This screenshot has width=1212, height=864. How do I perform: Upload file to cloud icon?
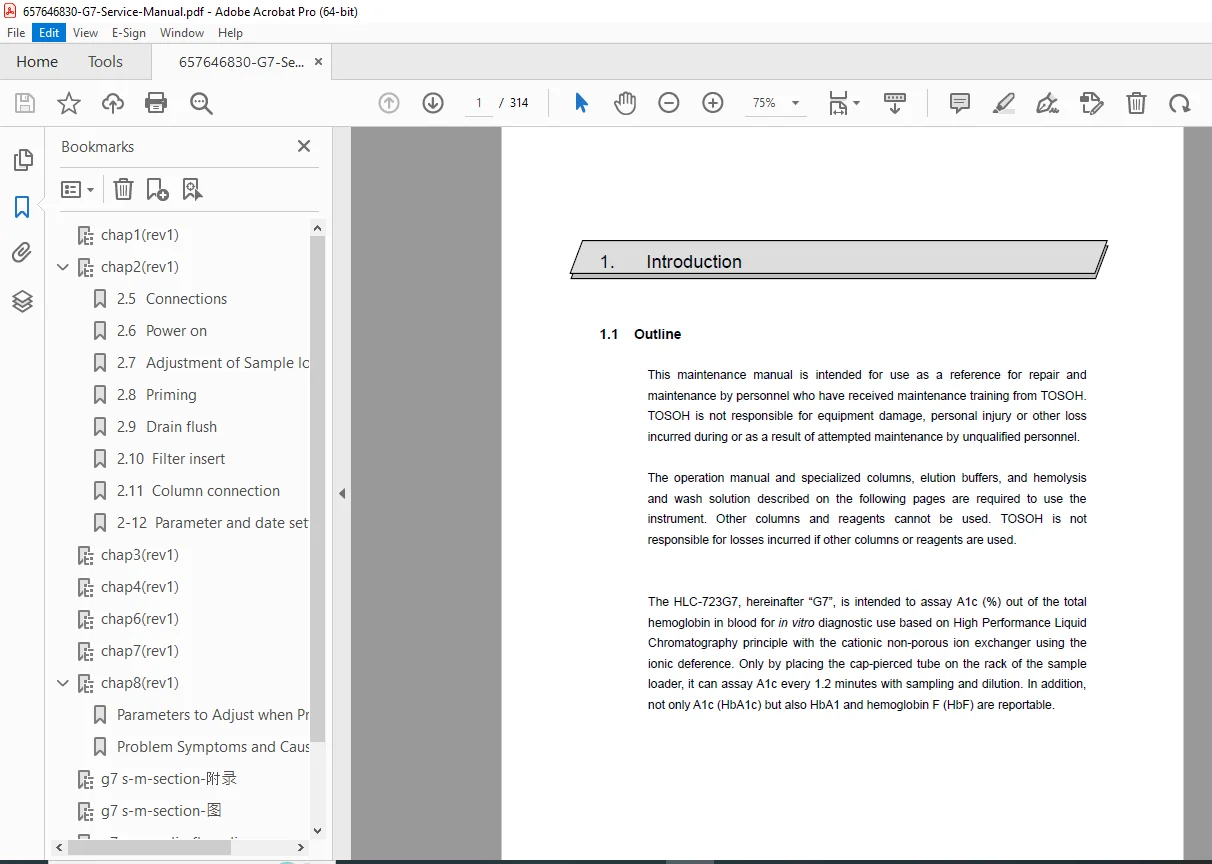113,103
